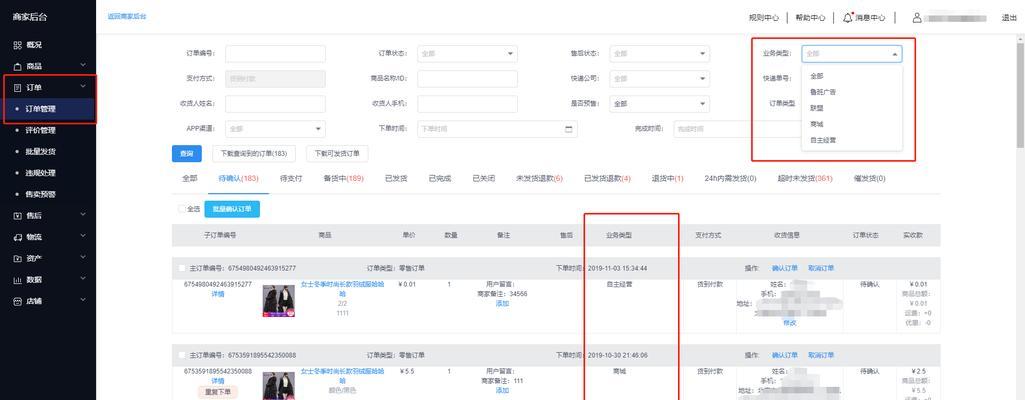The image size is (1025, 400).
Task: Expand the 商品 sidebar chevron
Action: (83, 66)
